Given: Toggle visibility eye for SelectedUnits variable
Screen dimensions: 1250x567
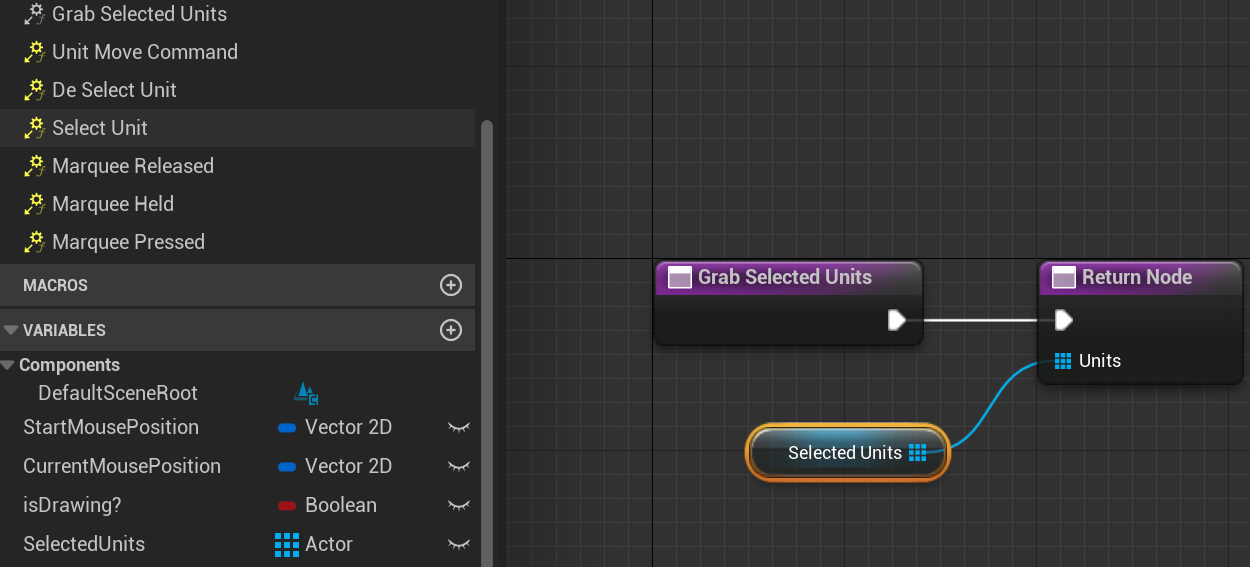Looking at the screenshot, I should tap(459, 545).
